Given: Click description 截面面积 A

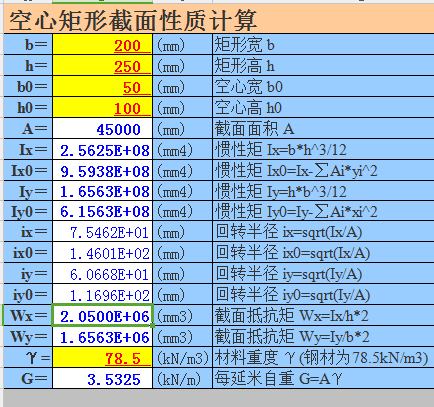Looking at the screenshot, I should coord(254,129).
